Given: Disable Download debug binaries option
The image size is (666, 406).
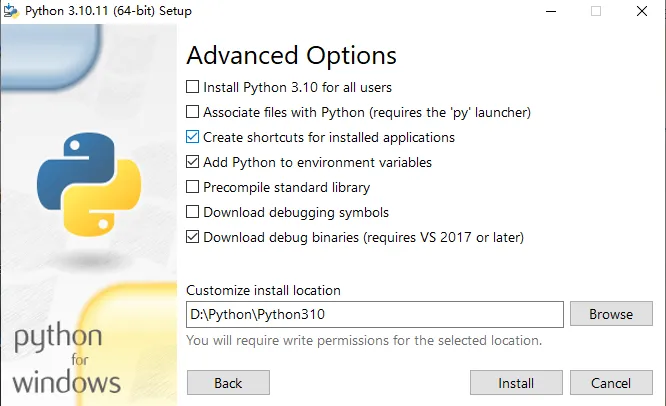Looking at the screenshot, I should pyautogui.click(x=194, y=237).
